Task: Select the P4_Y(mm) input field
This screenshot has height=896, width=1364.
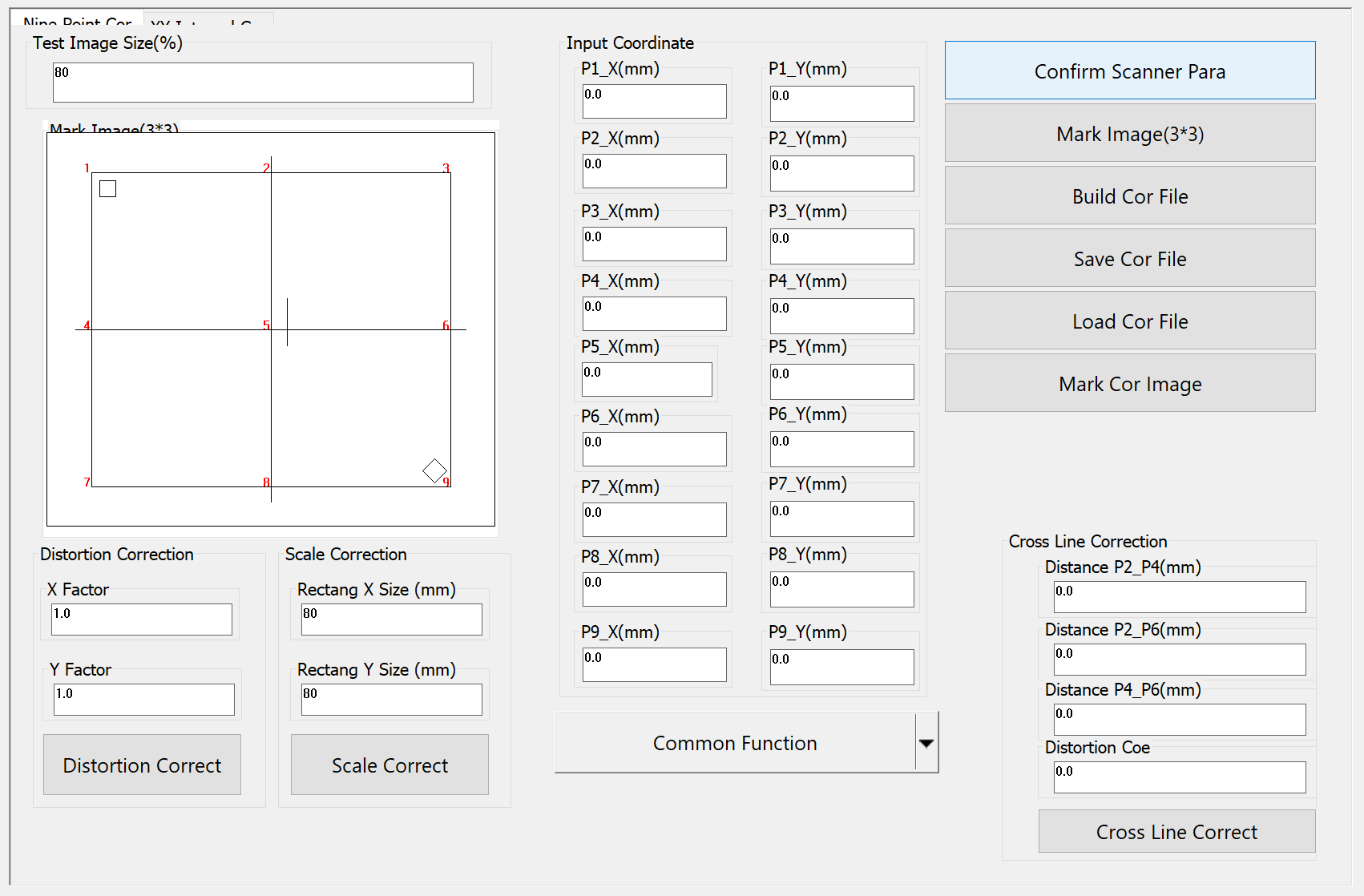Action: [842, 316]
